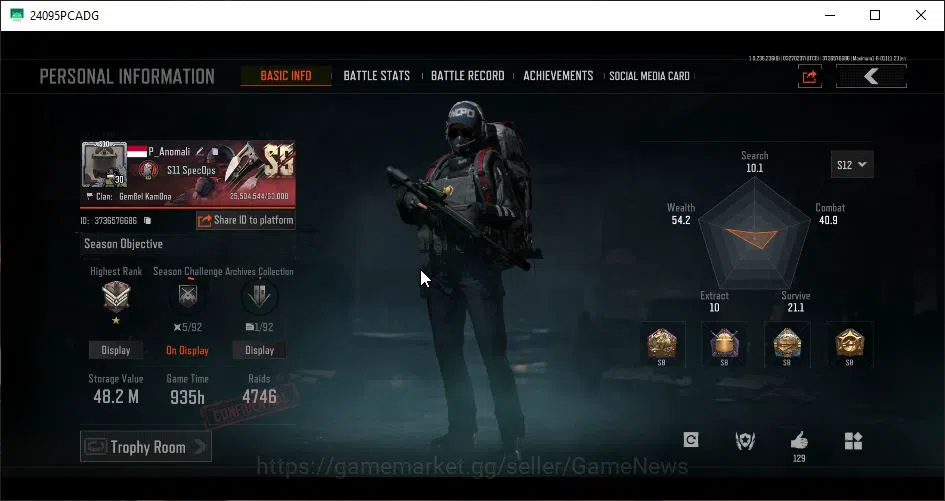Click the Highest Rank badge icon
The height and width of the screenshot is (501, 945).
pyautogui.click(x=116, y=298)
